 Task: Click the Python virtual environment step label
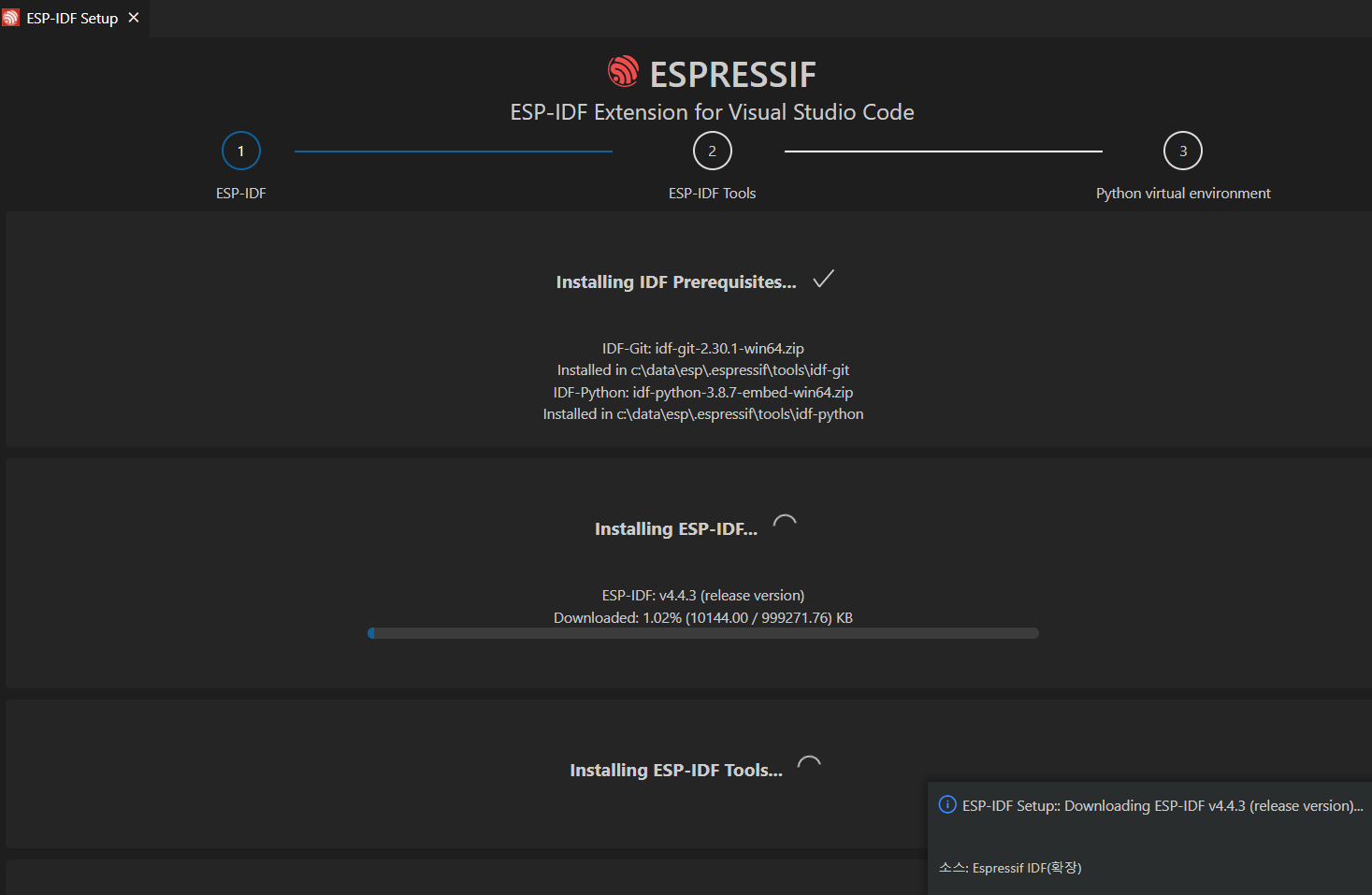click(x=1183, y=194)
